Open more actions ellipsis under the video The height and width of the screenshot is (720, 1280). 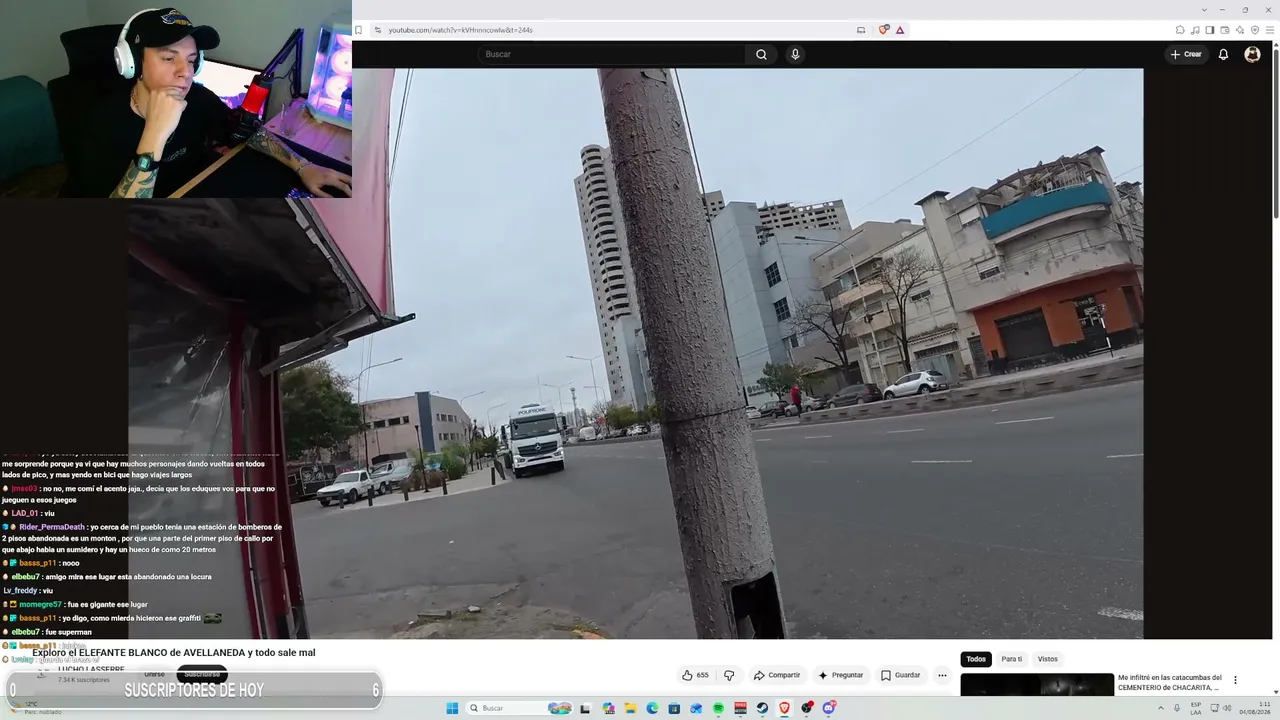[x=942, y=675]
